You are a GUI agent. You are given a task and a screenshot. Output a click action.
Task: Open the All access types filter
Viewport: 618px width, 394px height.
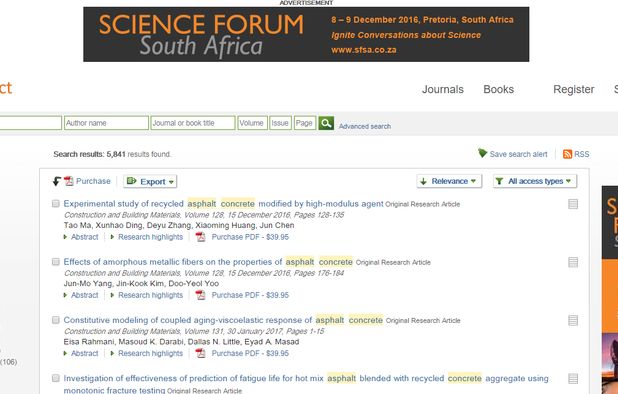click(535, 181)
